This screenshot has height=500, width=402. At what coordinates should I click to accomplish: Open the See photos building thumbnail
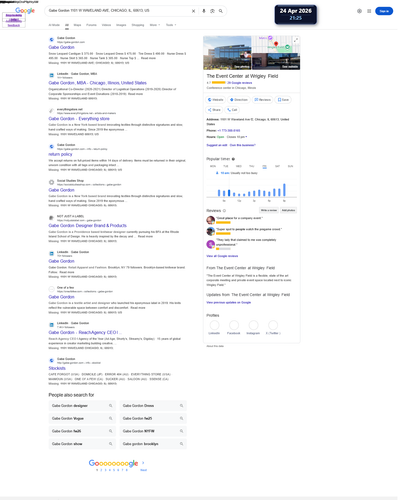(227, 53)
